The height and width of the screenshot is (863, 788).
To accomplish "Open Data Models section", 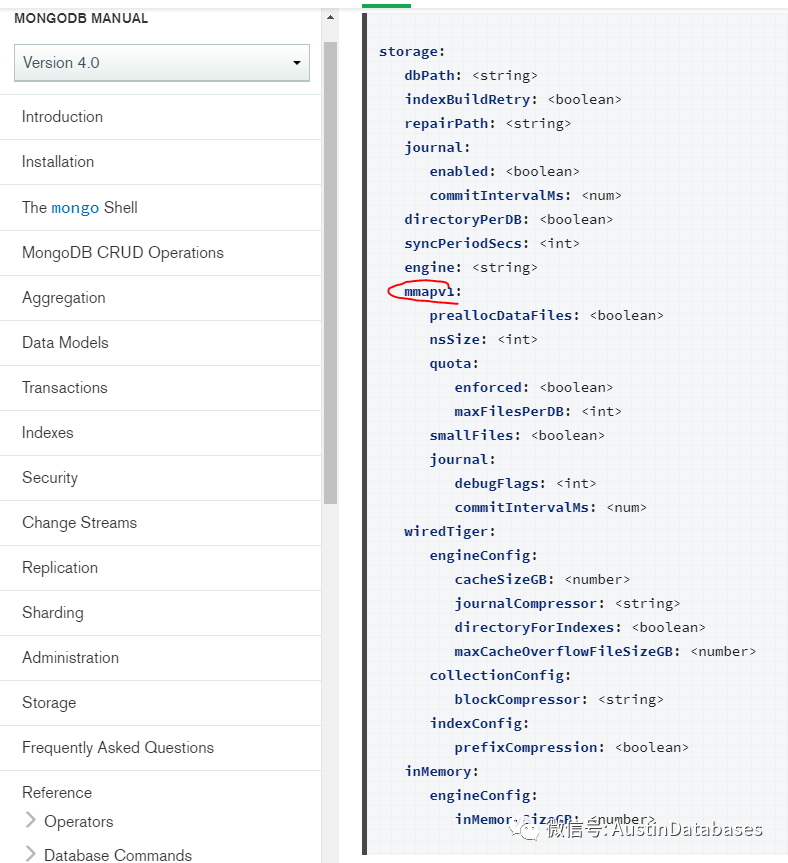I will click(x=65, y=342).
